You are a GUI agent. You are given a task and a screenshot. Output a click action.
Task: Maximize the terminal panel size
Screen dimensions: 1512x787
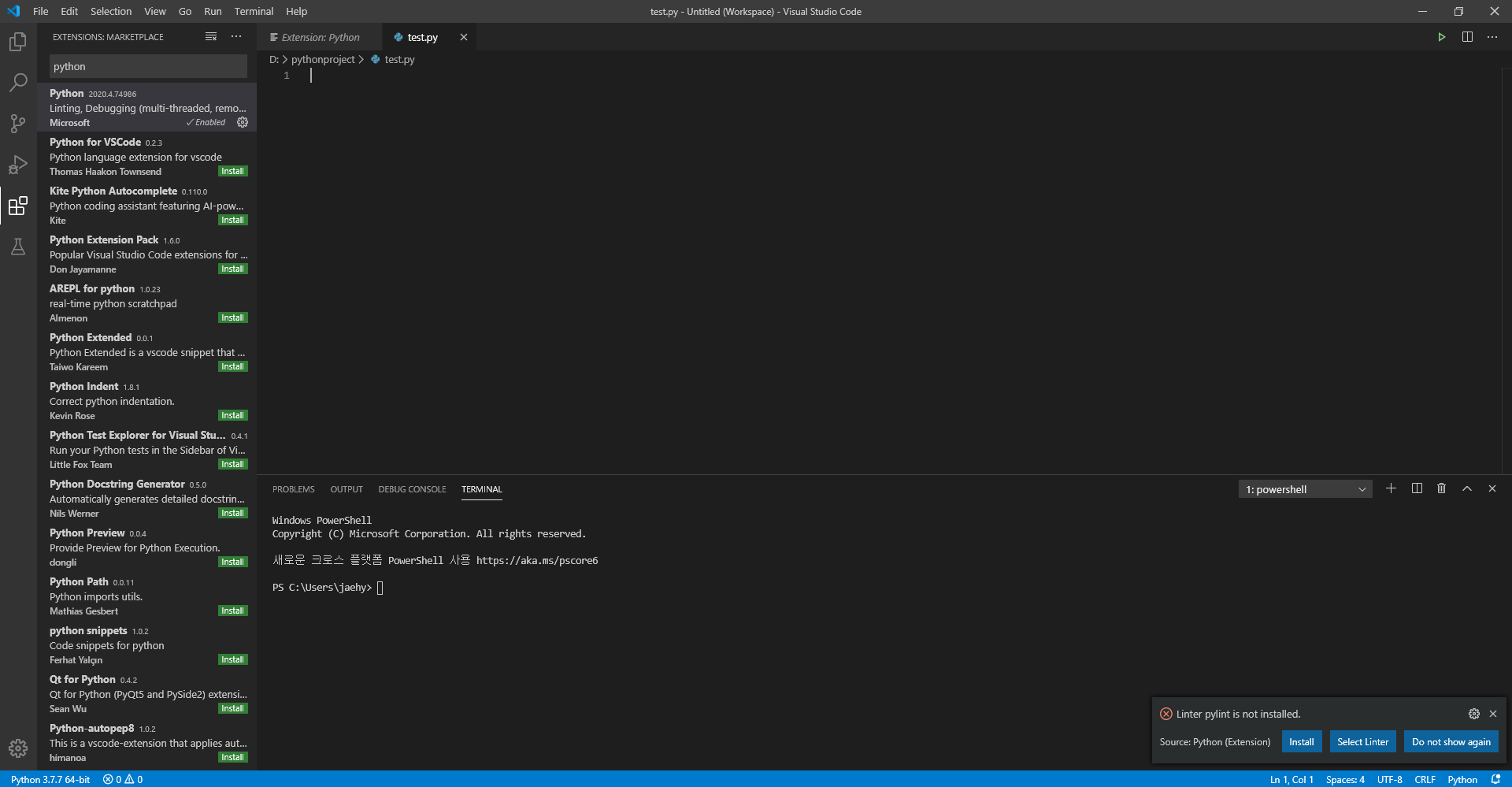[x=1467, y=488]
